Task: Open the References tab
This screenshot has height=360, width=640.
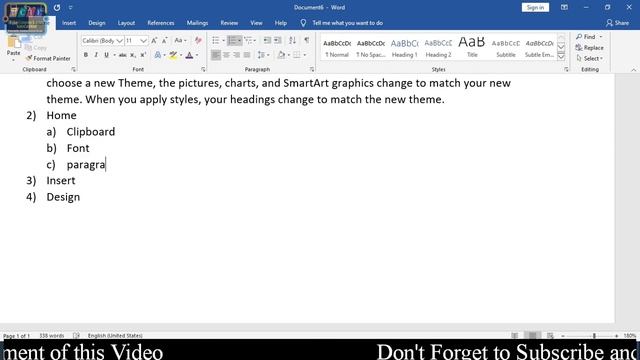Action: (x=161, y=23)
